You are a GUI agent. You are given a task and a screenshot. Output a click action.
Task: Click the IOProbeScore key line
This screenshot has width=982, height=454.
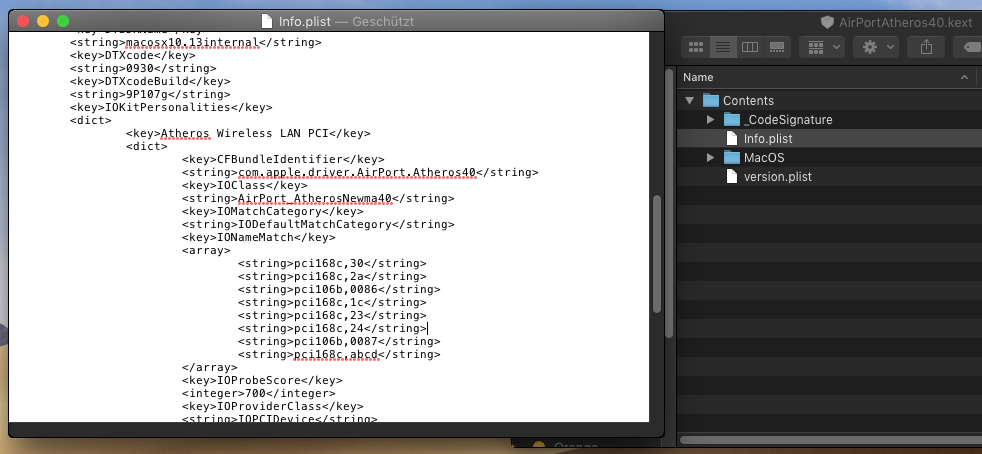262,380
